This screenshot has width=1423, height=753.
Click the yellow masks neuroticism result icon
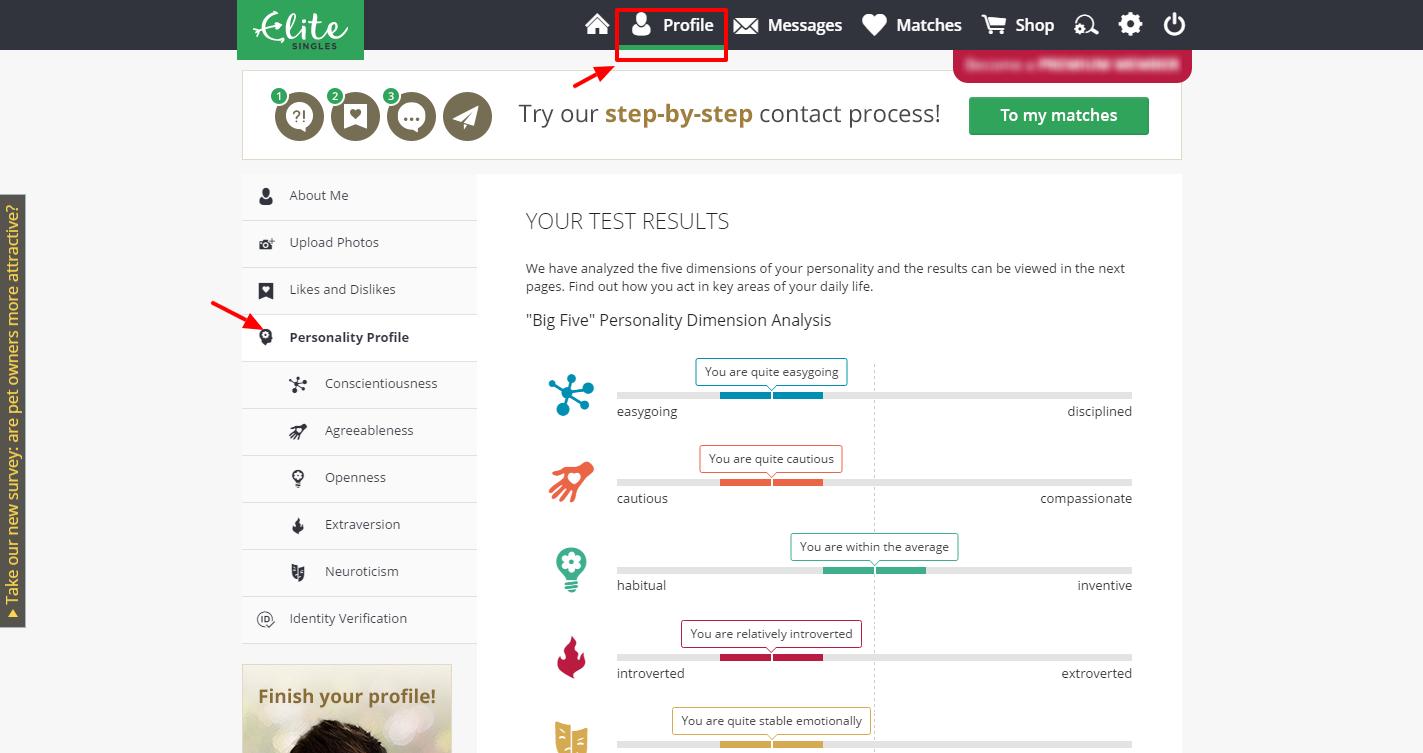pyautogui.click(x=571, y=738)
